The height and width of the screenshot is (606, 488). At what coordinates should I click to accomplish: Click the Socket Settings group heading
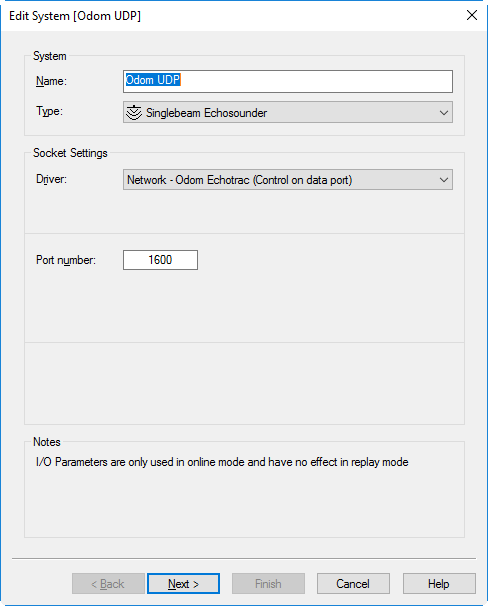(70, 153)
